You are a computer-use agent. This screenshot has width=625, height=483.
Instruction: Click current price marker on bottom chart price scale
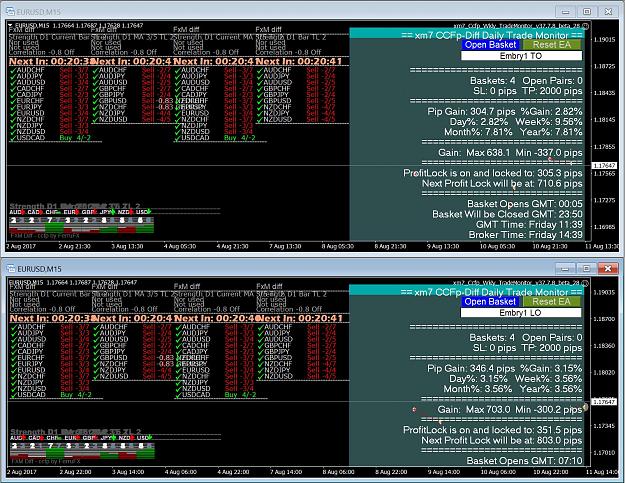click(604, 402)
